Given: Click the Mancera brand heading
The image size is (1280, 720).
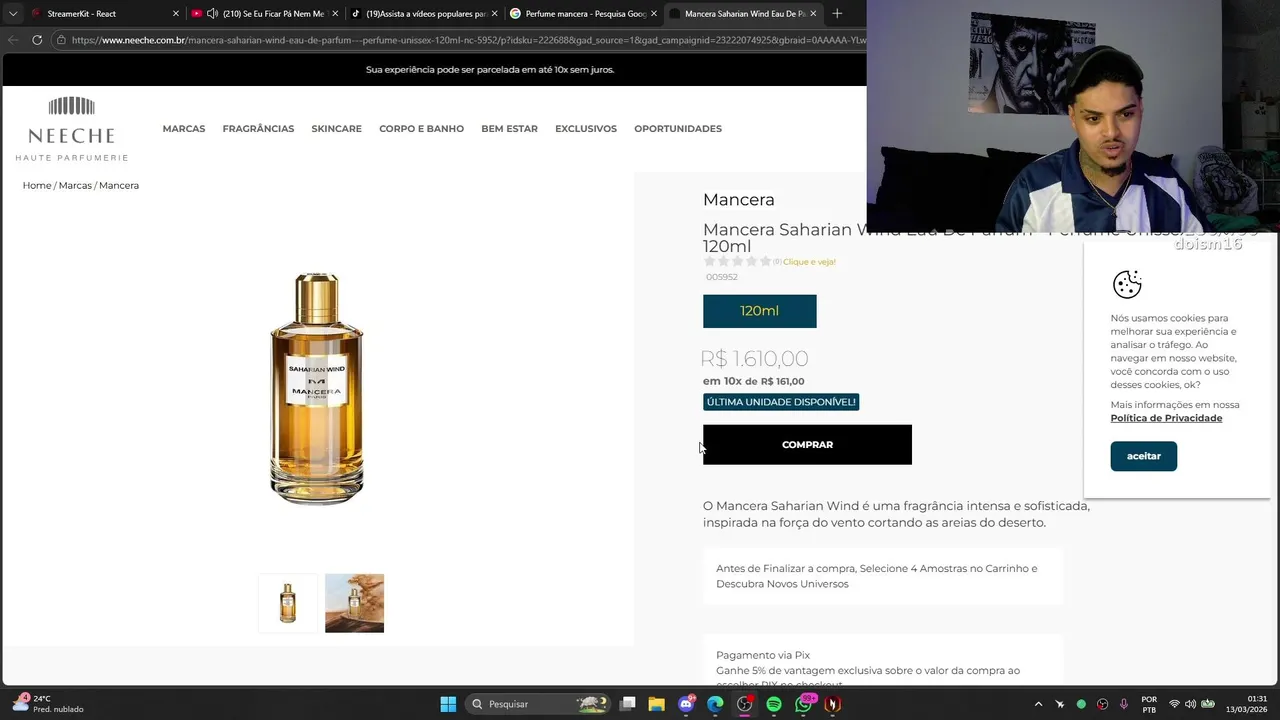Looking at the screenshot, I should click(739, 200).
